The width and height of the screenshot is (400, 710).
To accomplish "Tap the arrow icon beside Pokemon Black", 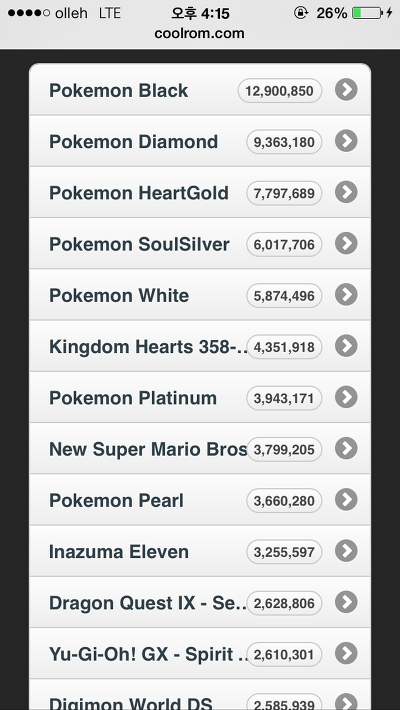I will pos(347,90).
